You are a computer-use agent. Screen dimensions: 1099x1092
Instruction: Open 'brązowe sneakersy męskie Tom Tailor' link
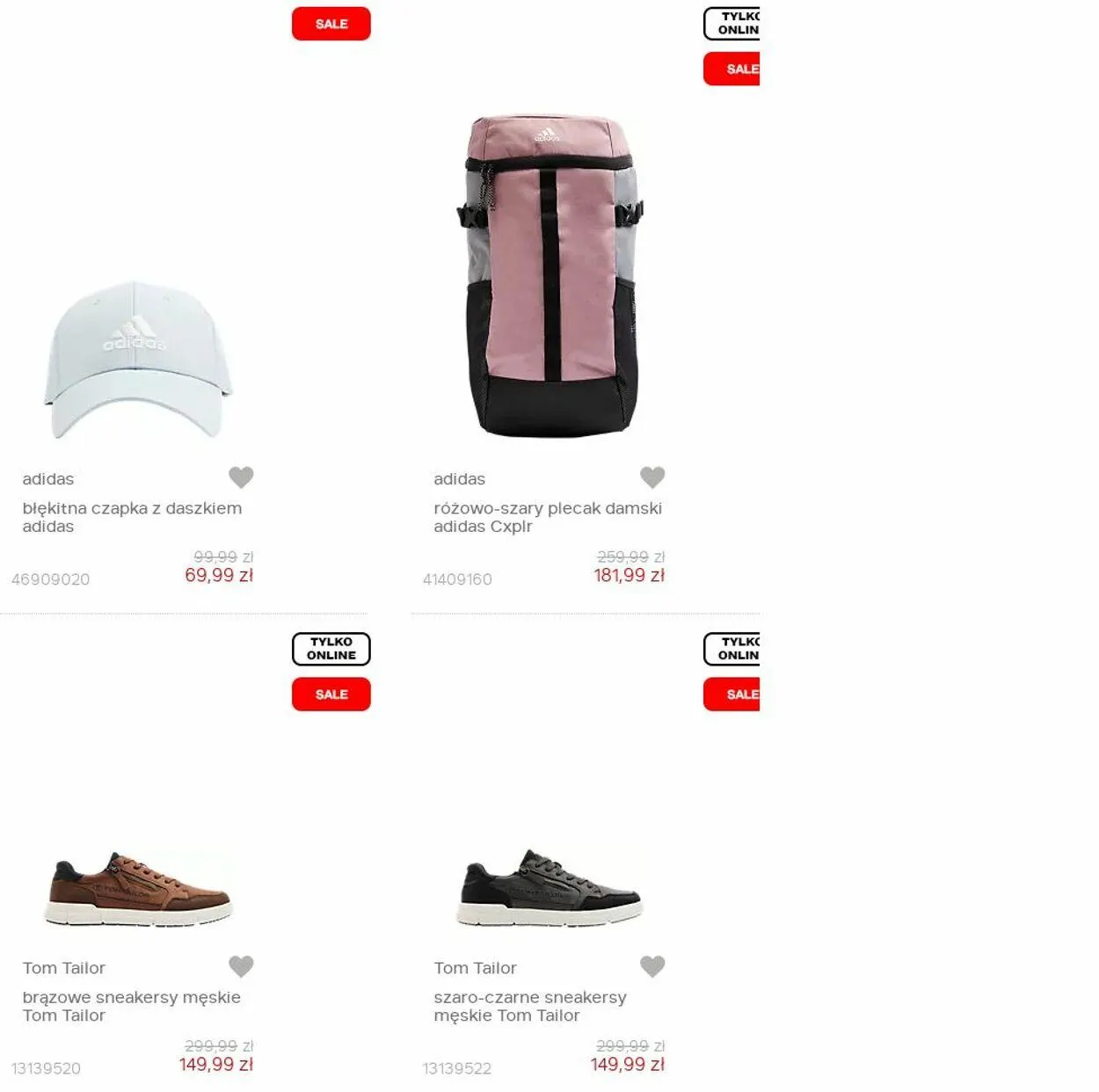point(131,1006)
